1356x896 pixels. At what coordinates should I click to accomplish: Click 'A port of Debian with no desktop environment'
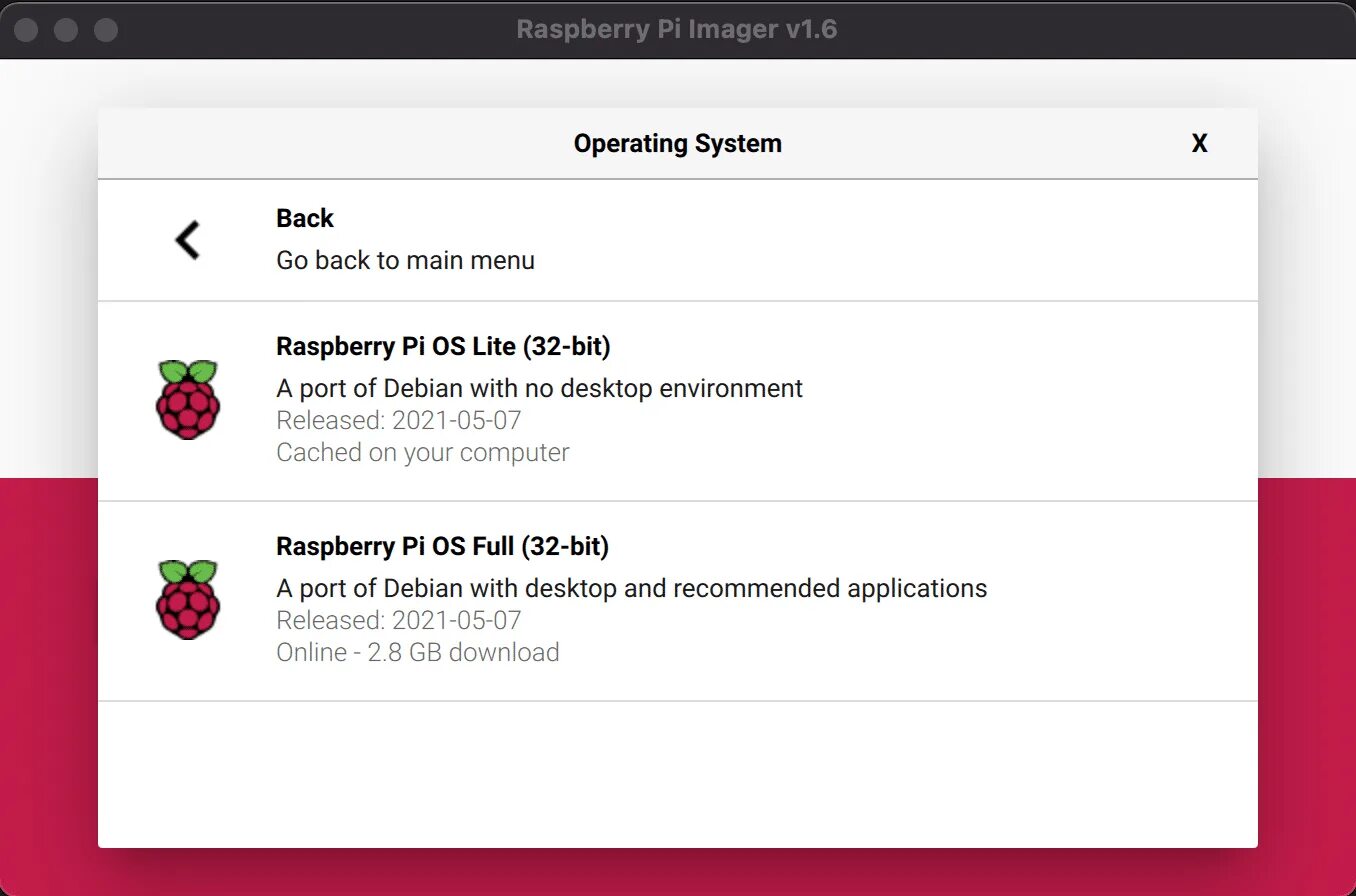(539, 388)
